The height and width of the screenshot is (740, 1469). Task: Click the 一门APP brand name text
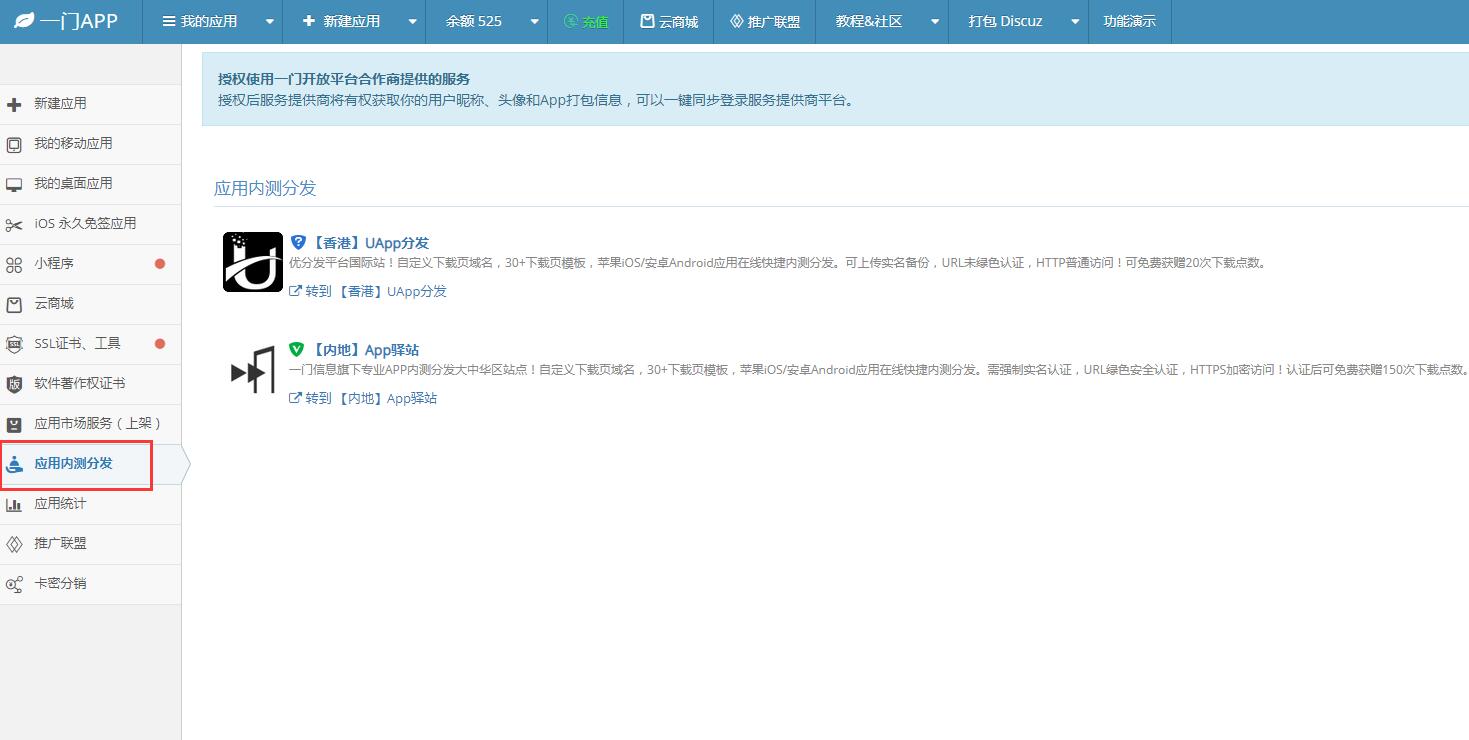click(x=79, y=21)
